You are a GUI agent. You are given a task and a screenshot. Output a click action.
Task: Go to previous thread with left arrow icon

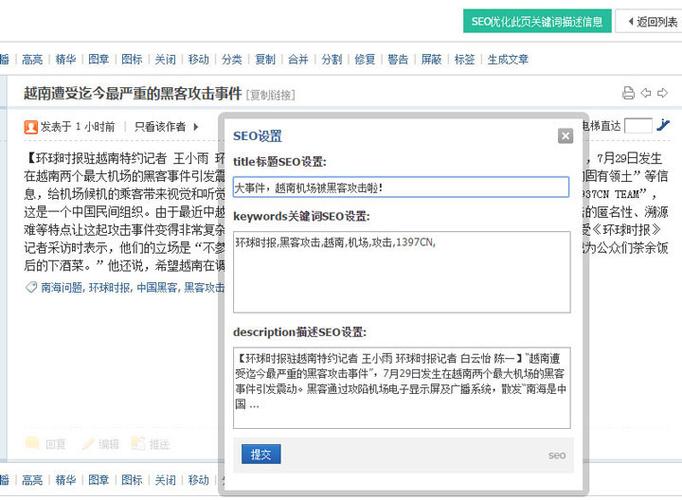click(x=646, y=93)
